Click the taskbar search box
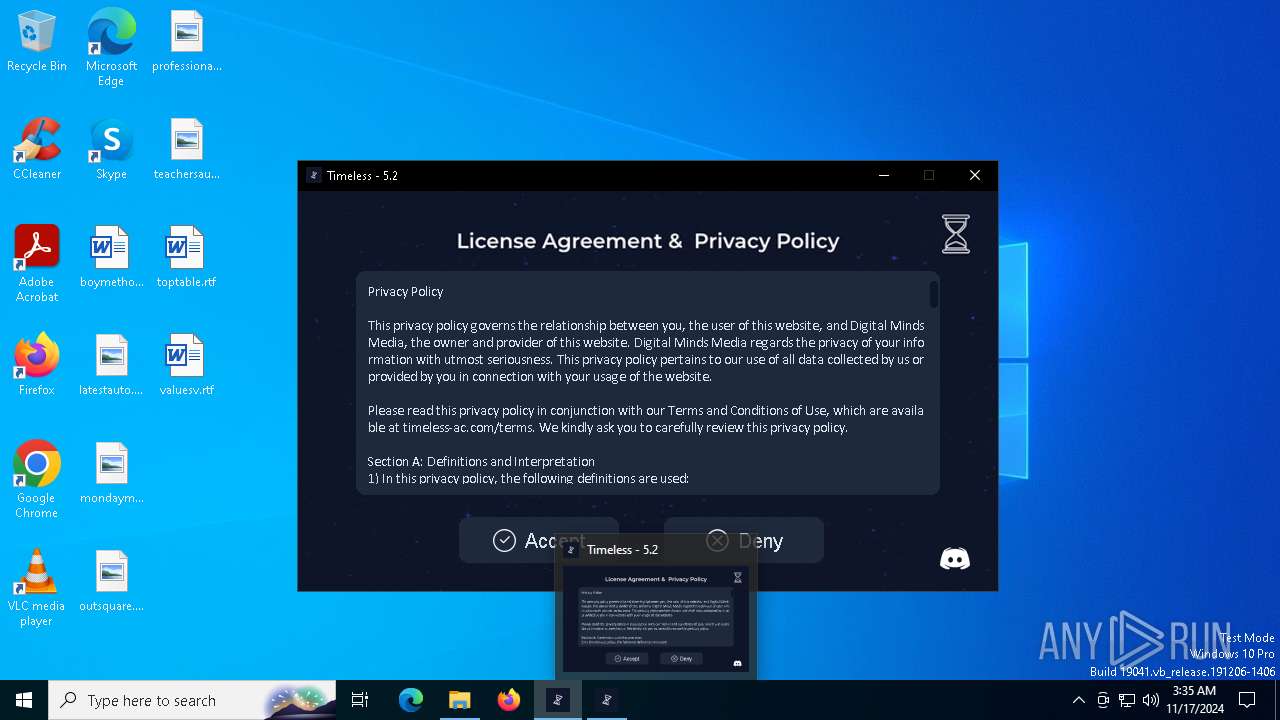This screenshot has width=1280, height=720. (x=192, y=700)
